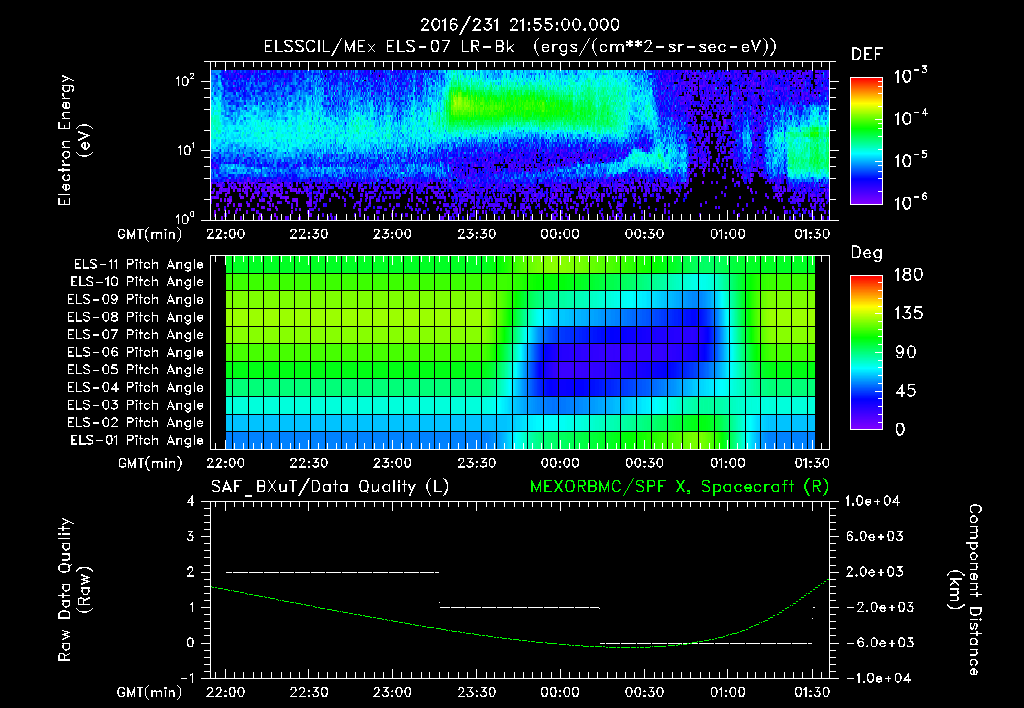The width and height of the screenshot is (1024, 708).
Task: Click the Raw Data Quality (Raw) axis title
Action: (x=74, y=590)
